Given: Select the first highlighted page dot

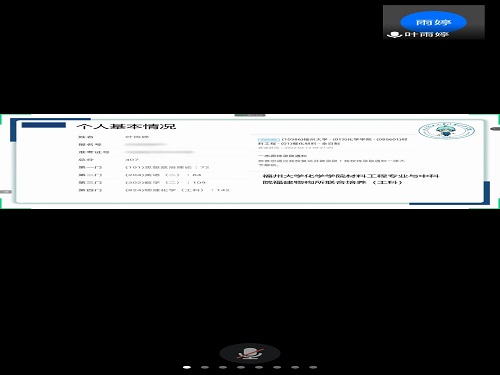Looking at the screenshot, I should tap(187, 367).
